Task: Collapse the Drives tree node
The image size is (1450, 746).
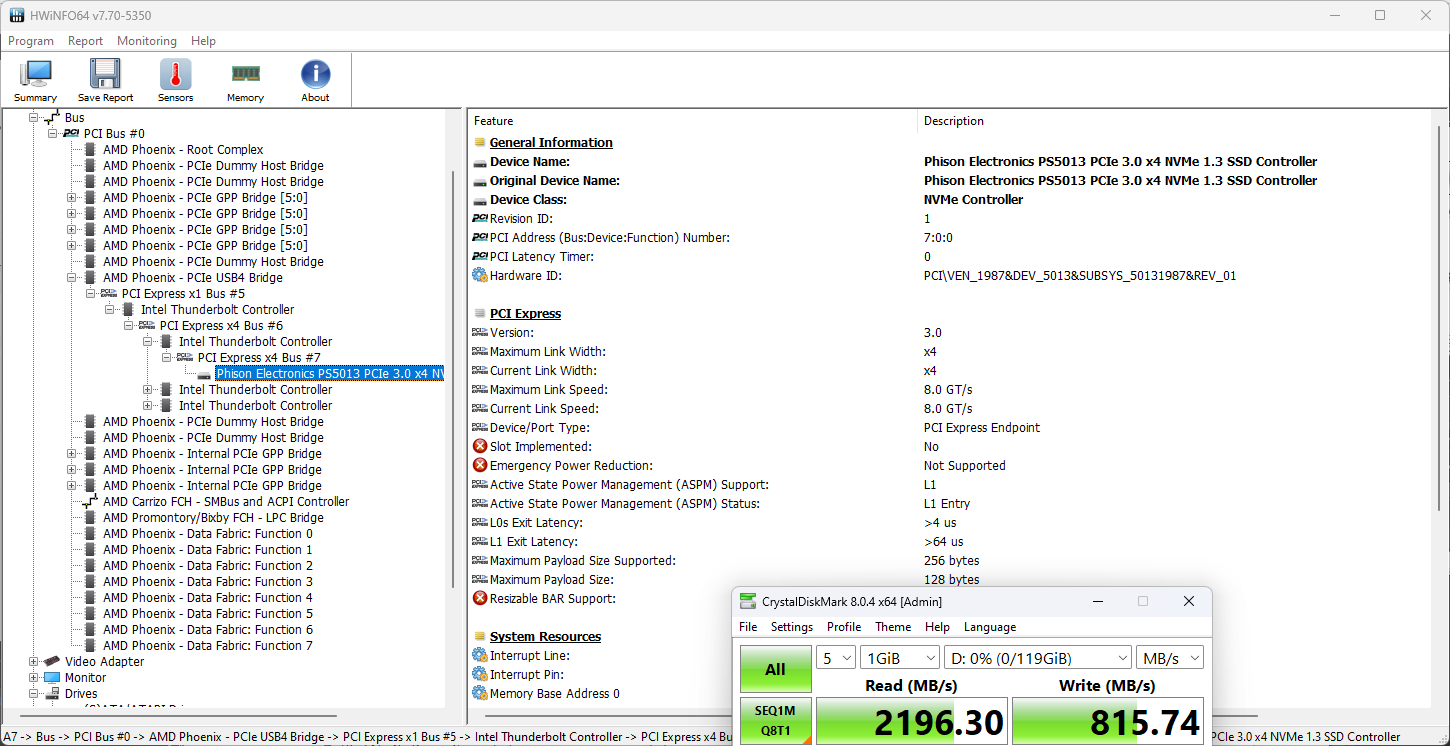Action: click(x=33, y=694)
